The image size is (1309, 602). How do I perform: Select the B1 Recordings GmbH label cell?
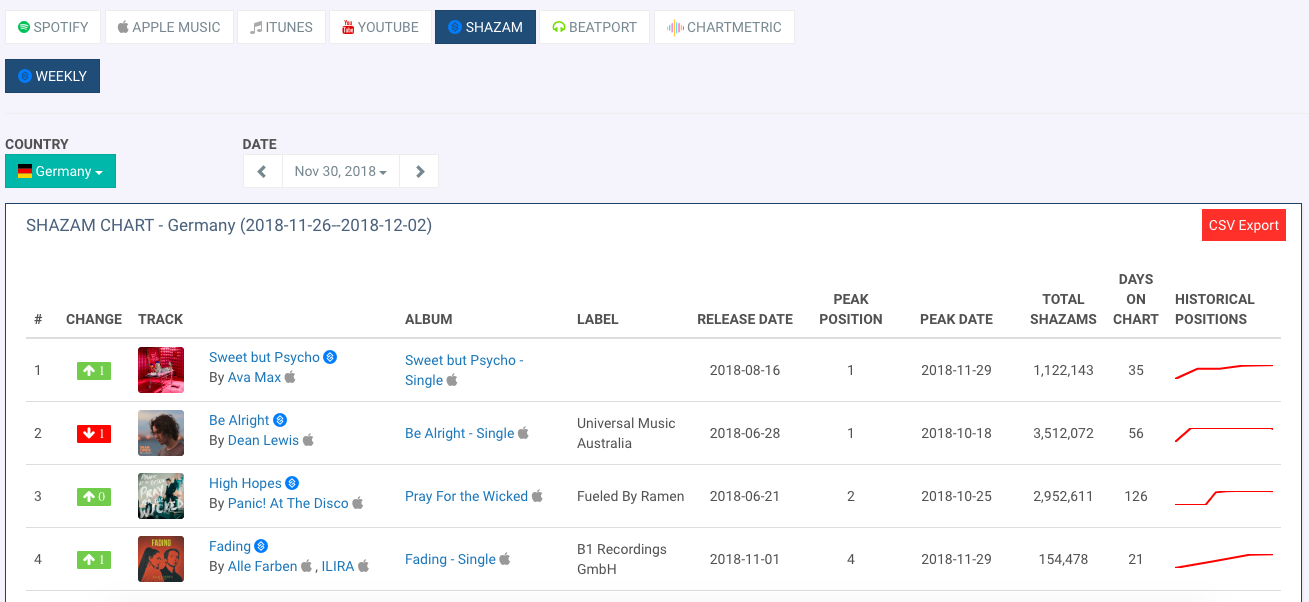(620, 559)
